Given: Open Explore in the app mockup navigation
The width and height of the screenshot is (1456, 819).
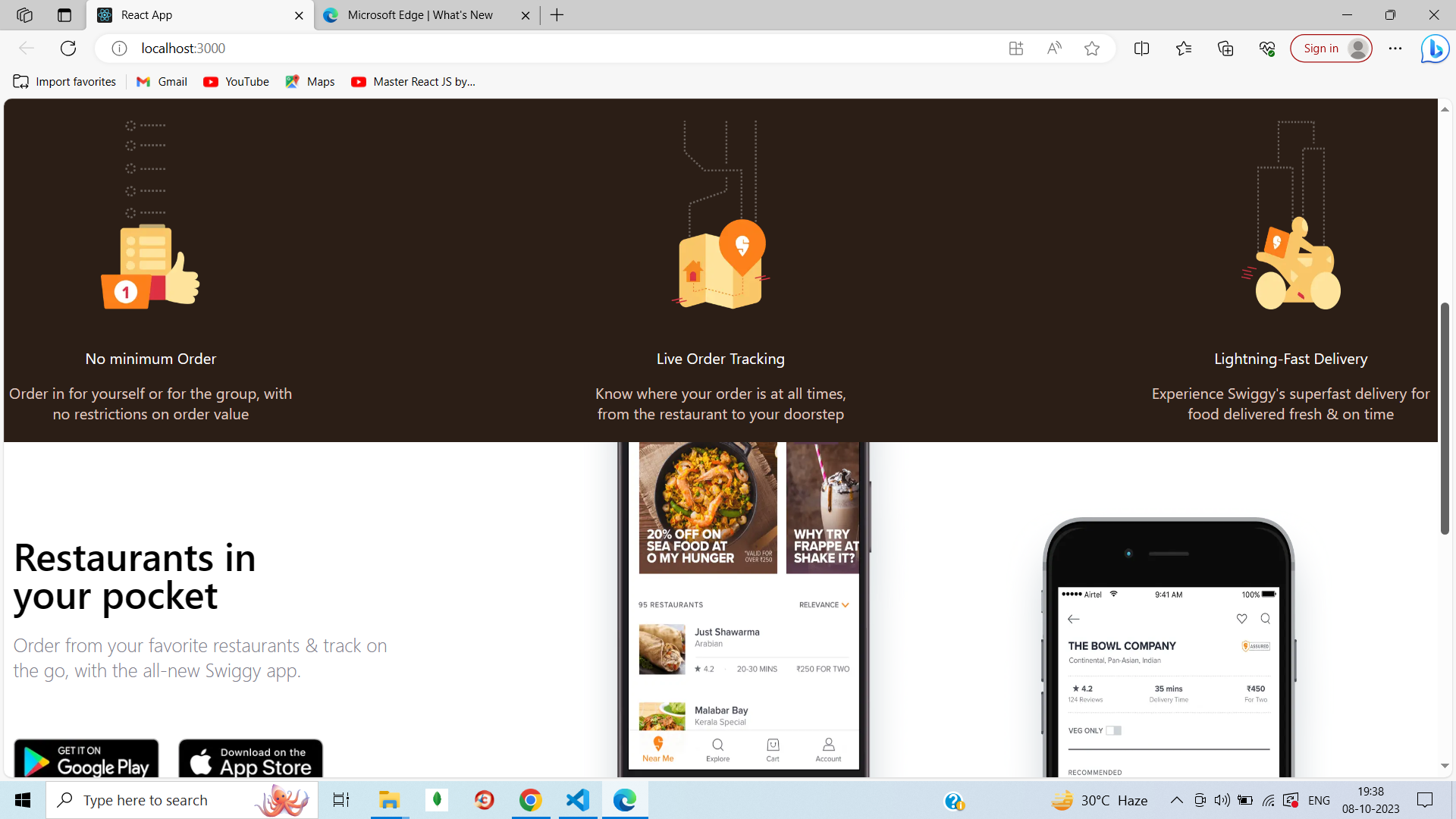Looking at the screenshot, I should coord(717,749).
